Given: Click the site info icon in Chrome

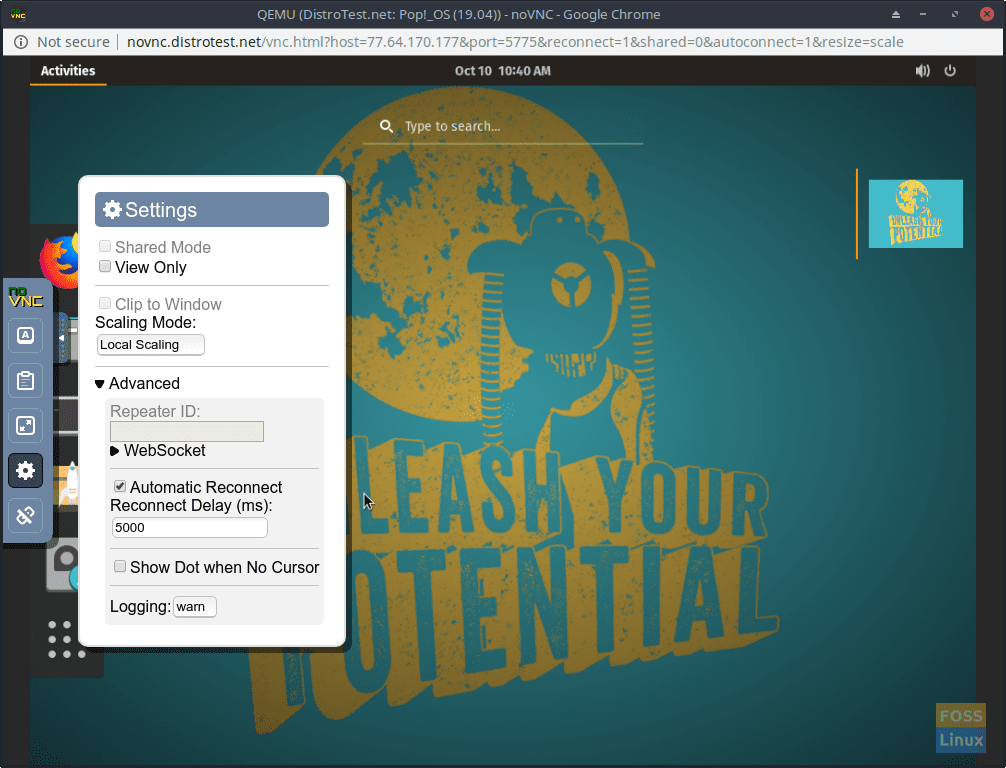Looking at the screenshot, I should [21, 42].
